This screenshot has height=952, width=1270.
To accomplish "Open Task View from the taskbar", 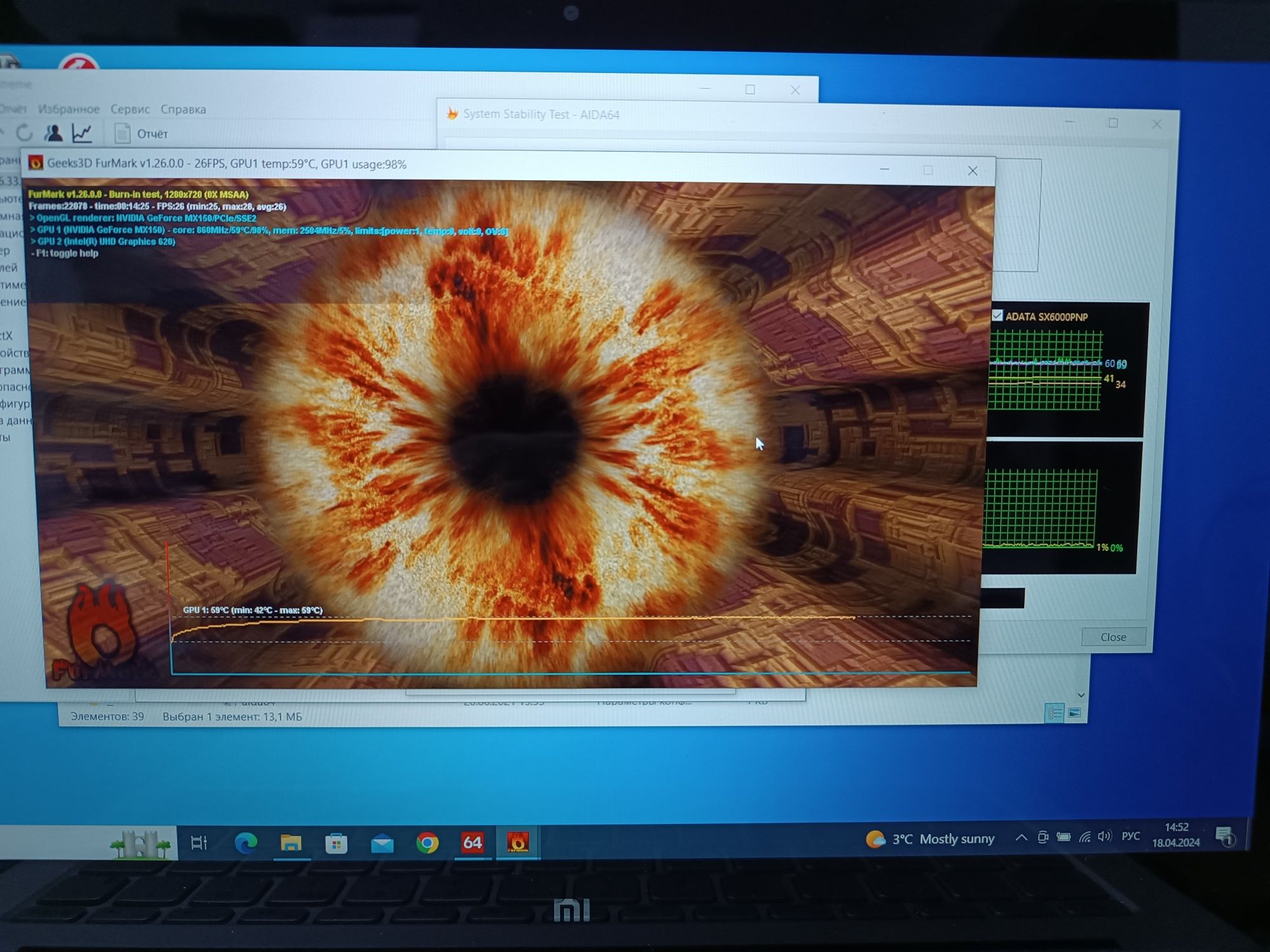I will point(199,843).
